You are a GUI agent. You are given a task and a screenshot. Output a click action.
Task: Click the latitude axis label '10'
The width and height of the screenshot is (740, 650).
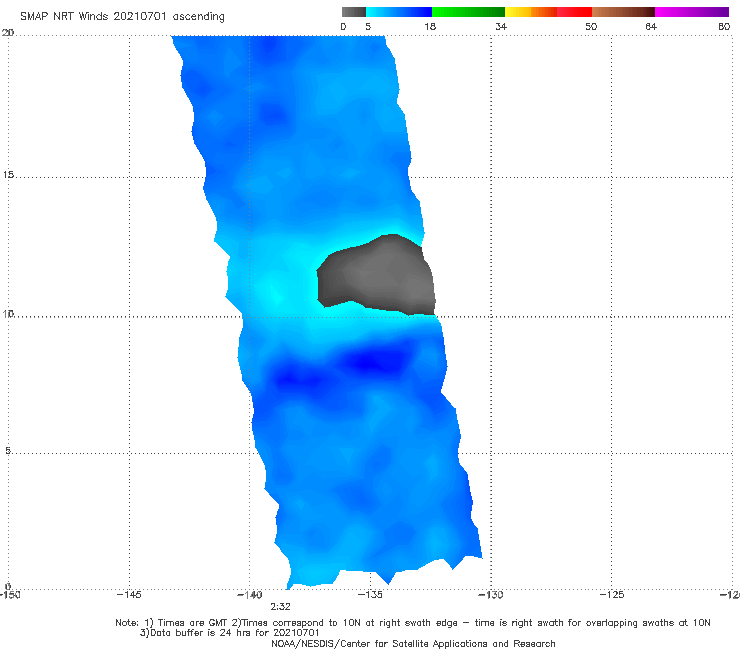(x=8, y=313)
